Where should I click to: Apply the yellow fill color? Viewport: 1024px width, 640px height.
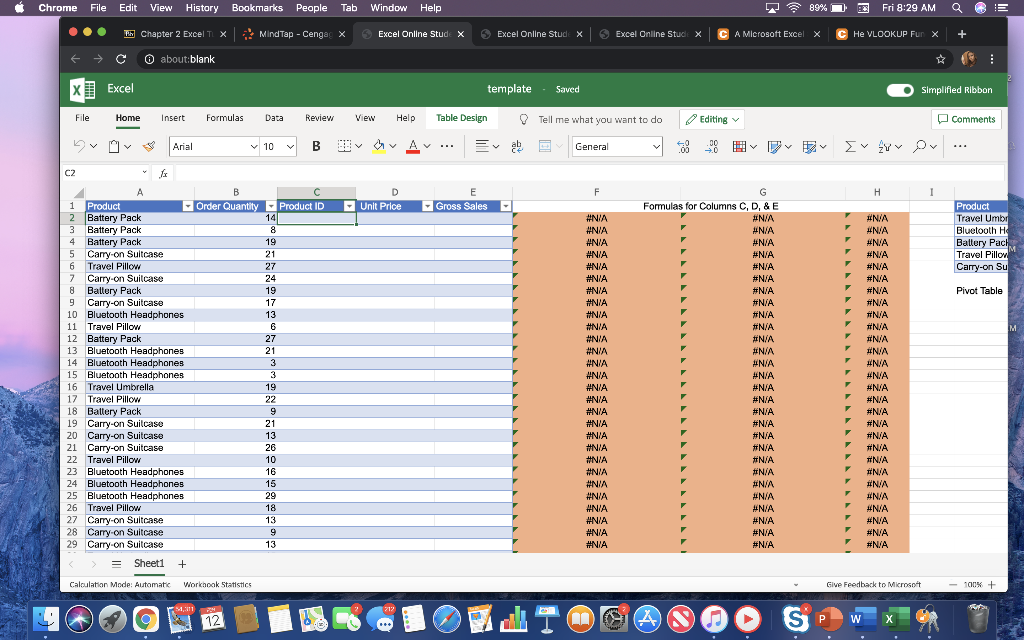click(377, 146)
